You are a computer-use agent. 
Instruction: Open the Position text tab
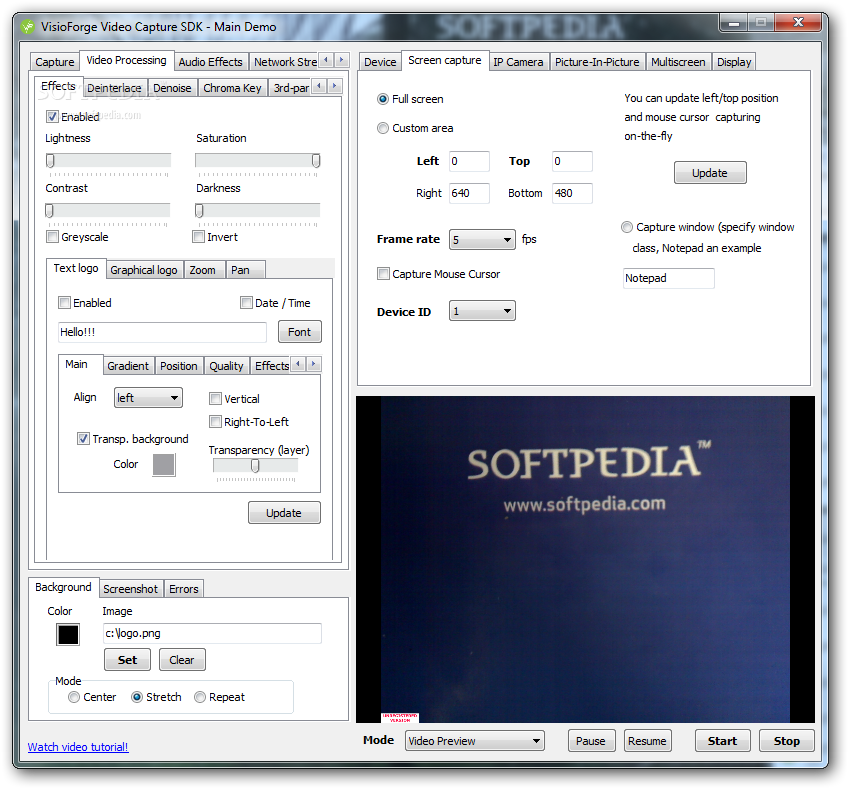179,366
